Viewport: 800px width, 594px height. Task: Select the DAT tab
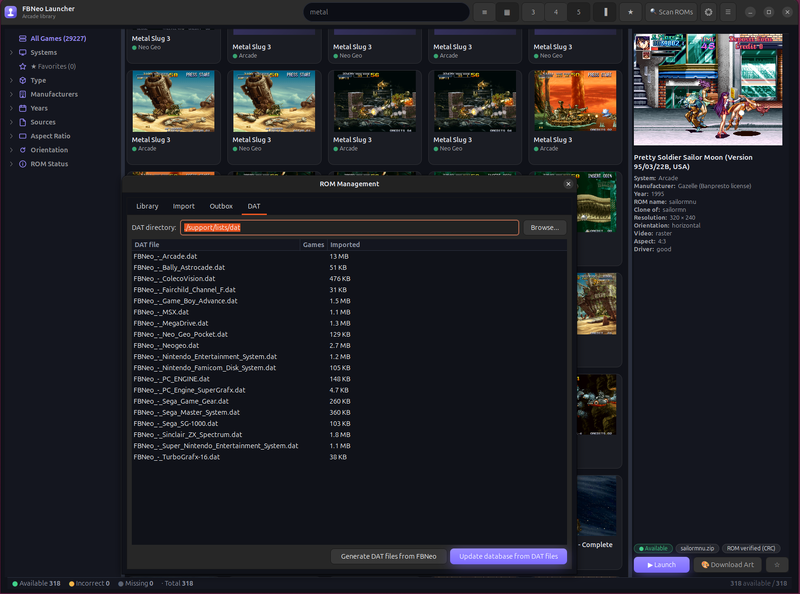click(x=254, y=206)
